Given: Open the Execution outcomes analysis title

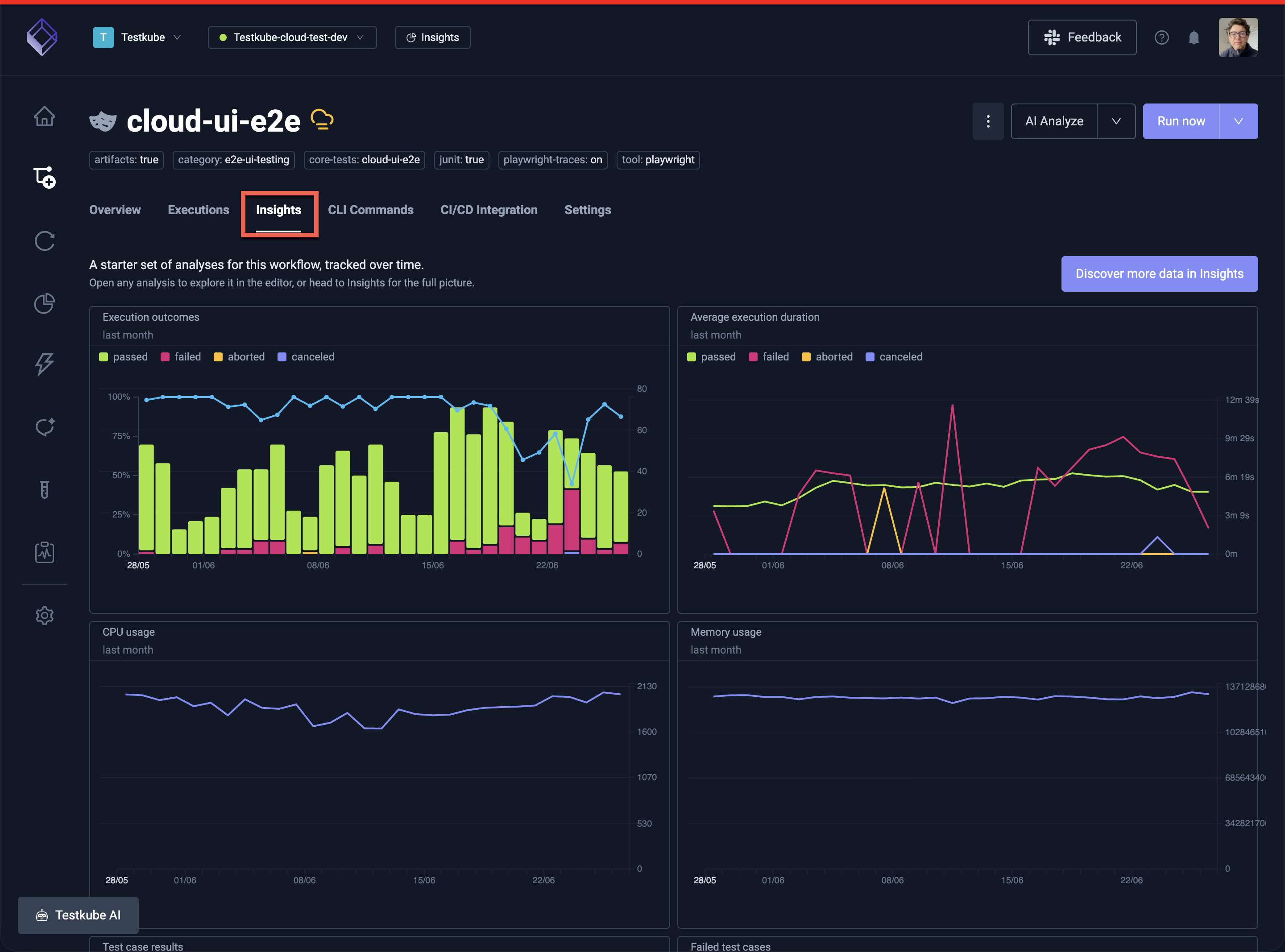Looking at the screenshot, I should 151,317.
